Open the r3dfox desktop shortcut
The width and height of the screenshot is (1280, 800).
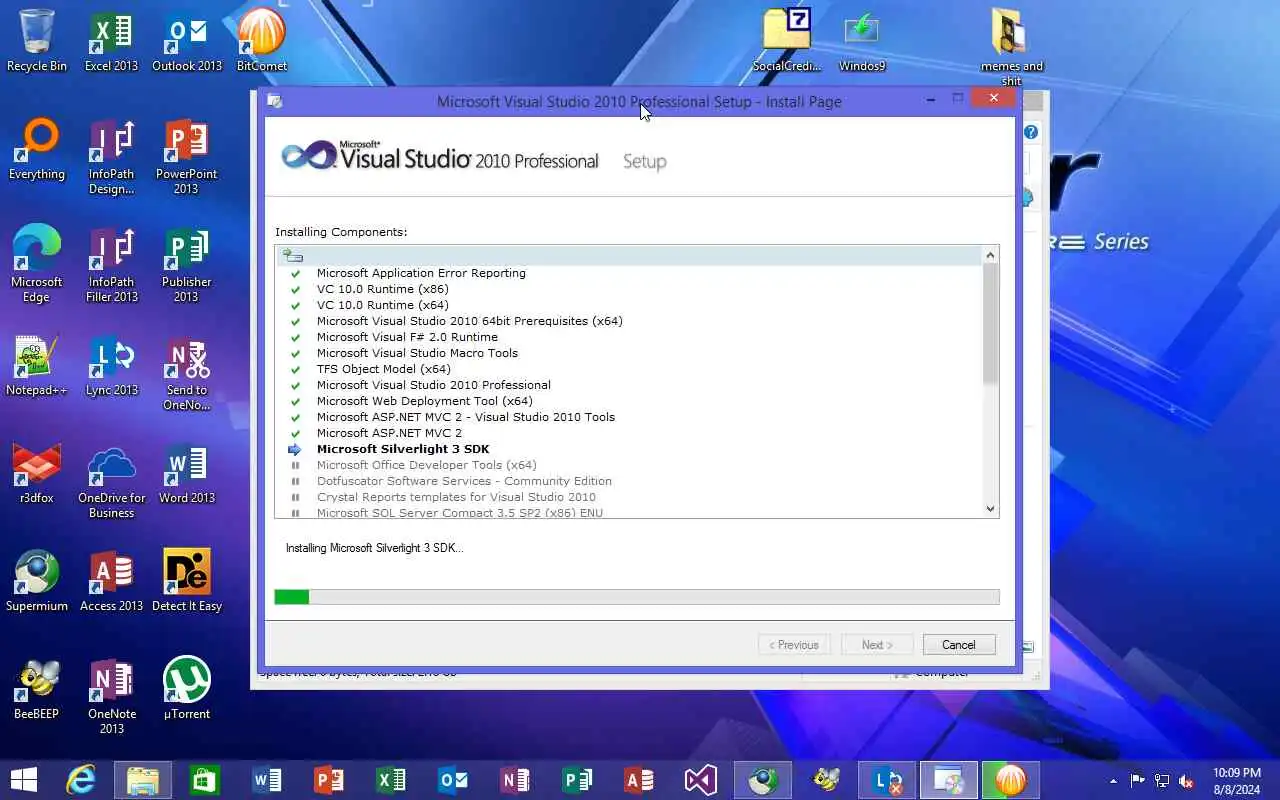point(37,473)
